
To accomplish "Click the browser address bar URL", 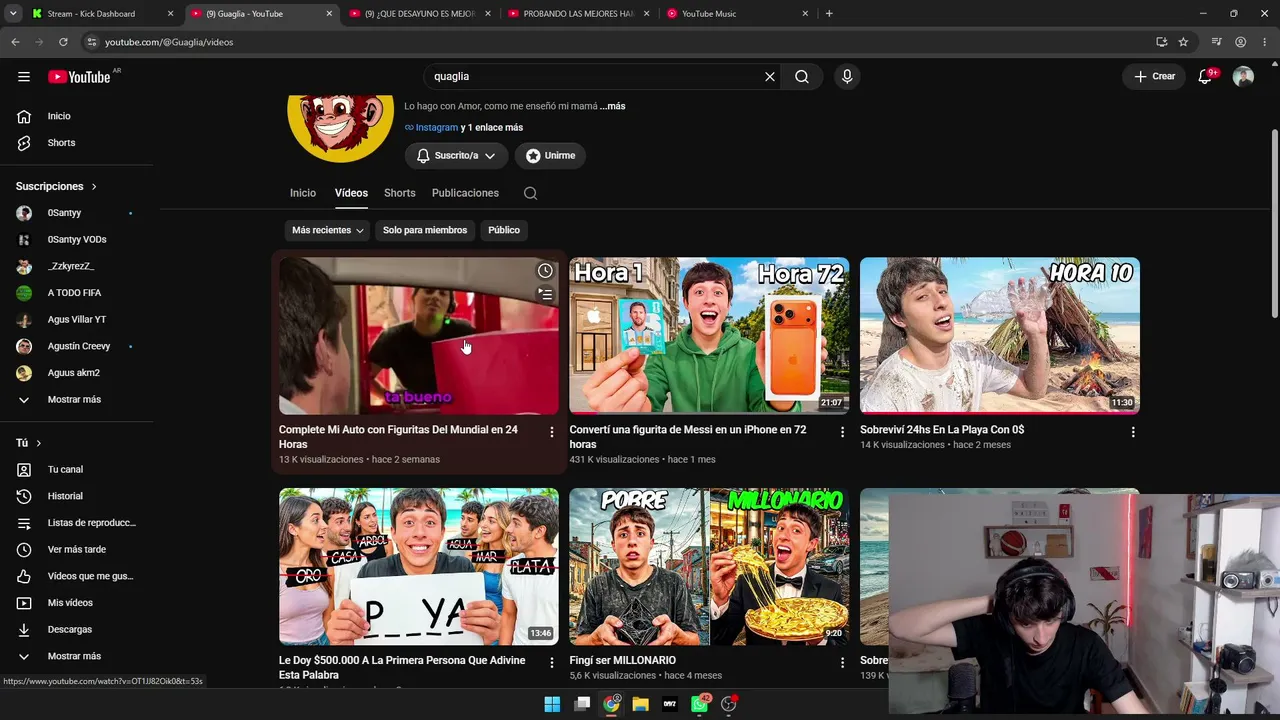I will [169, 42].
